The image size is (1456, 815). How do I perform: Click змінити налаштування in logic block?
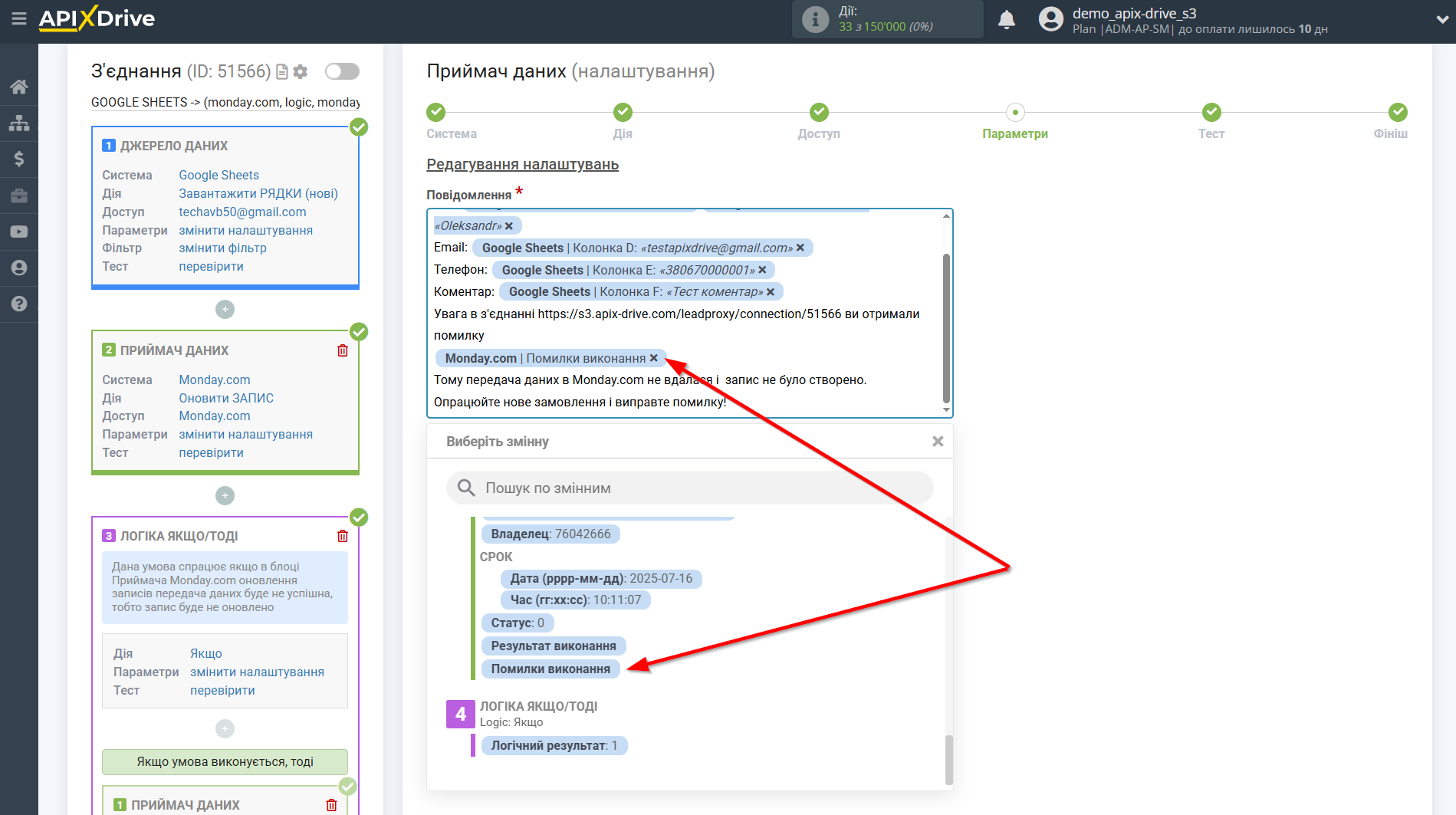pyautogui.click(x=257, y=672)
